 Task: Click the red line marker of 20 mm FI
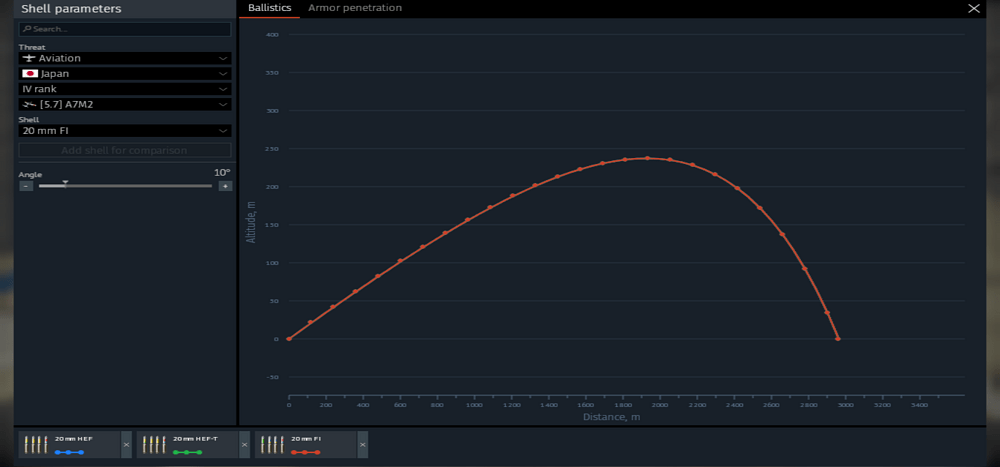pos(305,452)
